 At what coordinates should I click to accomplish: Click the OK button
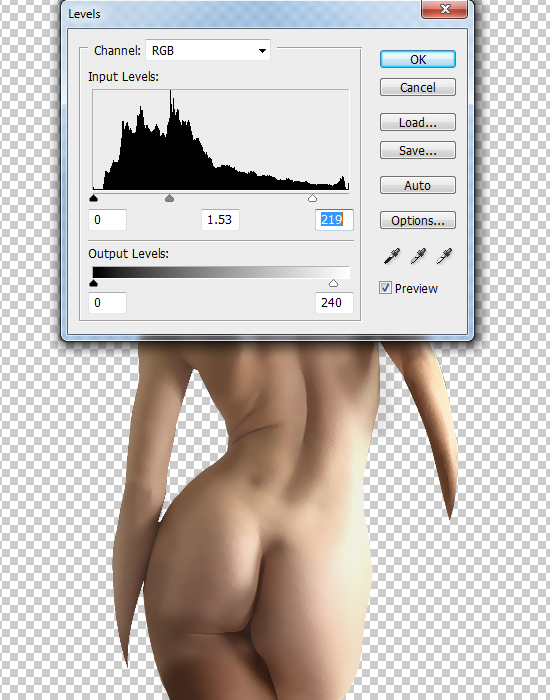click(418, 59)
